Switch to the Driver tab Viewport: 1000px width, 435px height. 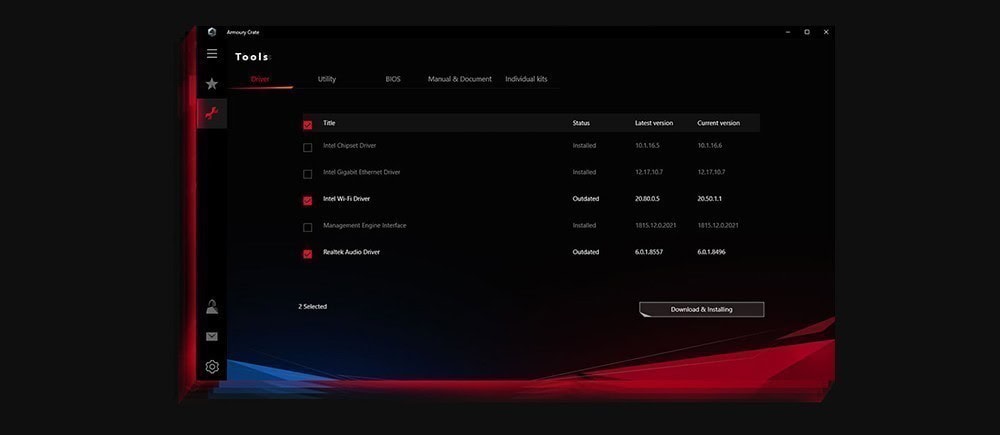click(x=260, y=79)
